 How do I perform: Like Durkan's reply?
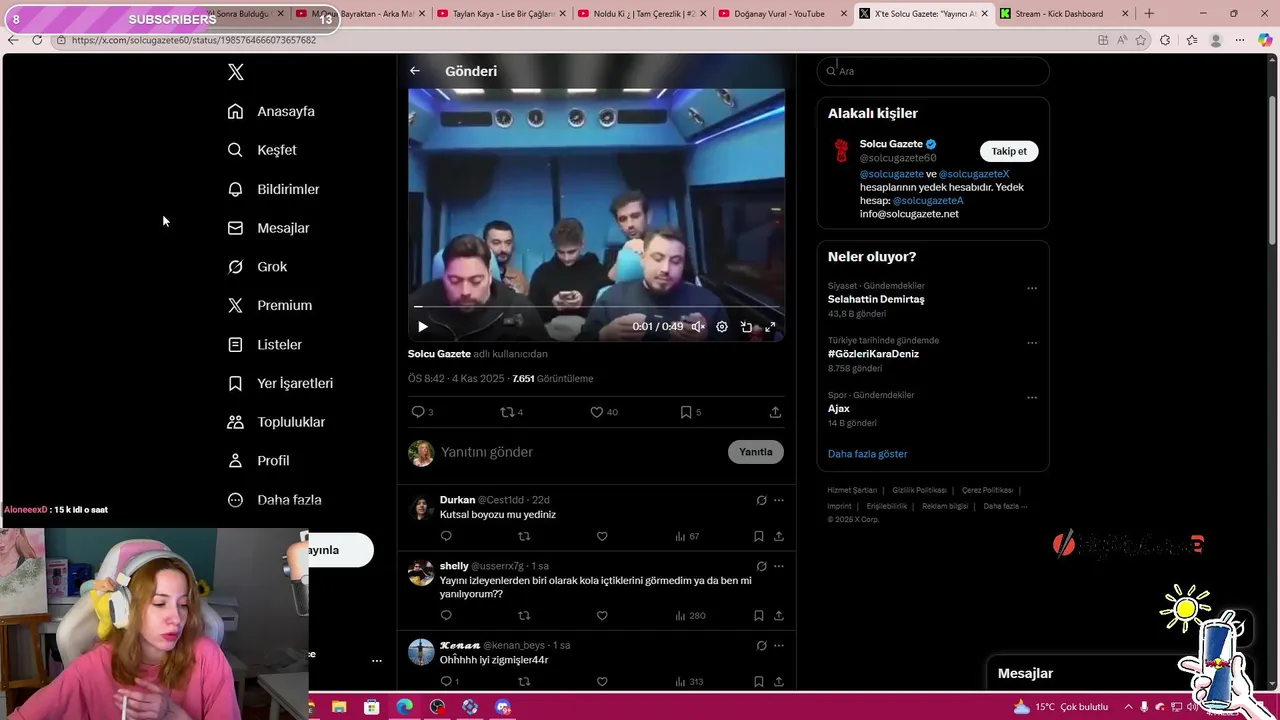tap(602, 536)
